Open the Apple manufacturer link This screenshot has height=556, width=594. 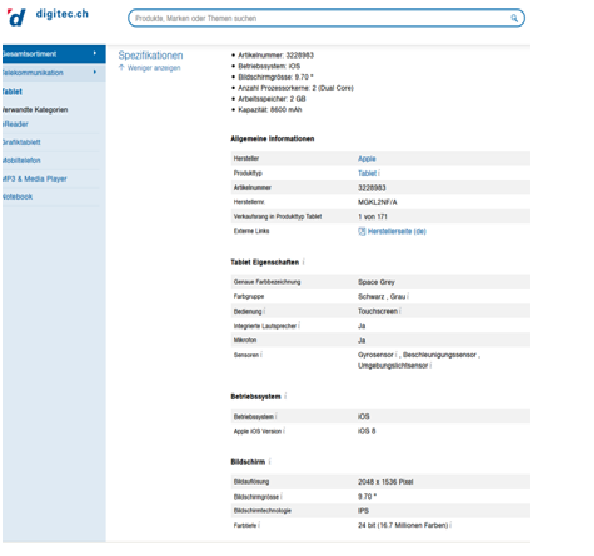(x=367, y=158)
